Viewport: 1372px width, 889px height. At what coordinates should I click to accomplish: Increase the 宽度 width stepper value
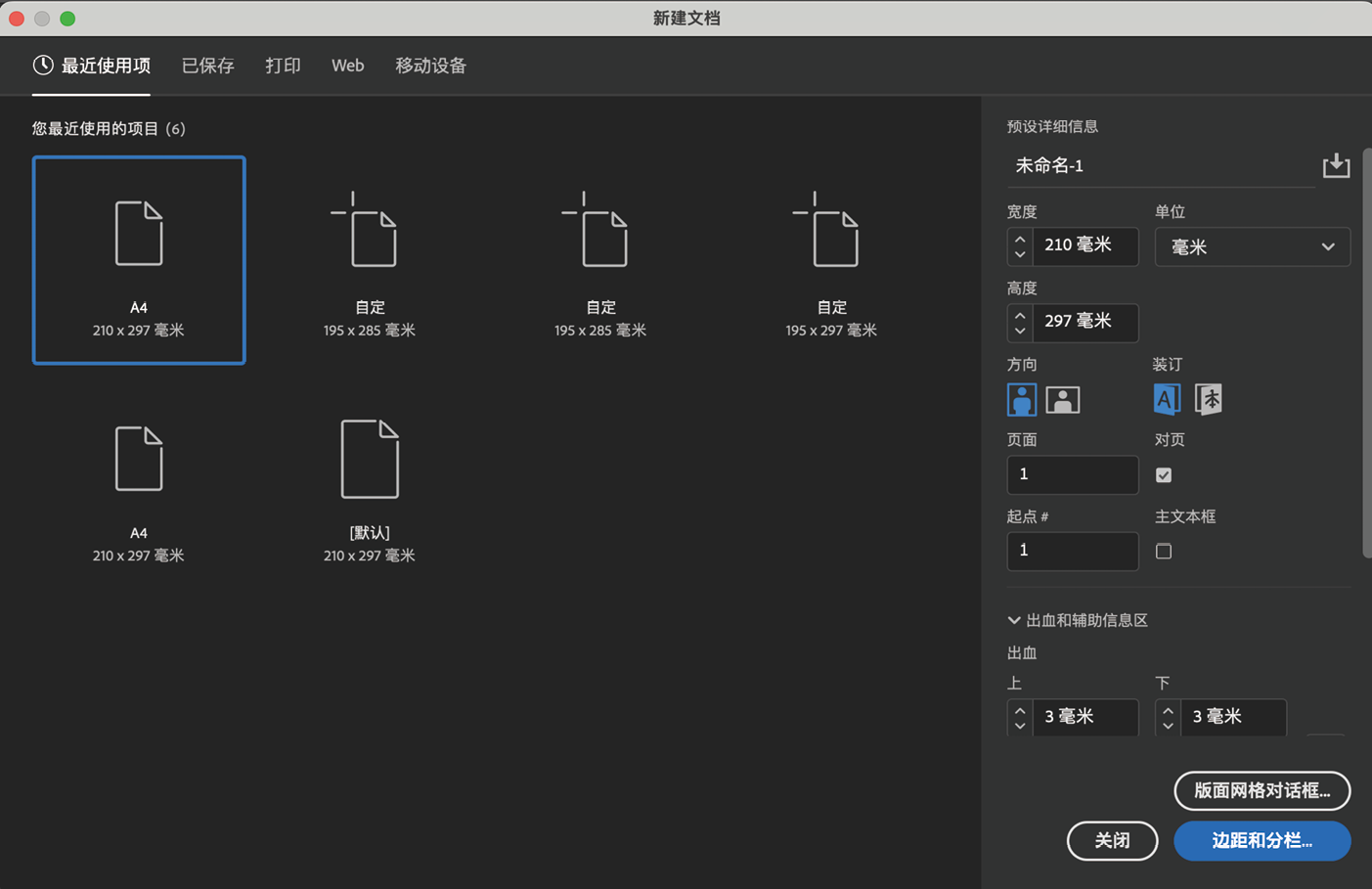coord(1020,239)
